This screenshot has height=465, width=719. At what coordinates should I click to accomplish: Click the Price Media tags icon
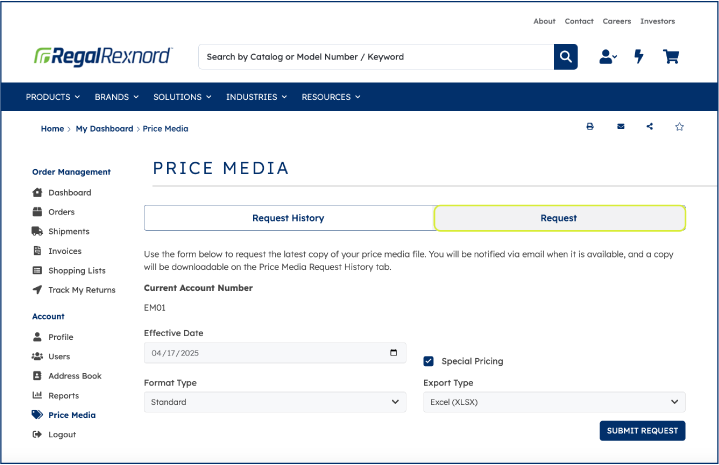[x=37, y=415]
